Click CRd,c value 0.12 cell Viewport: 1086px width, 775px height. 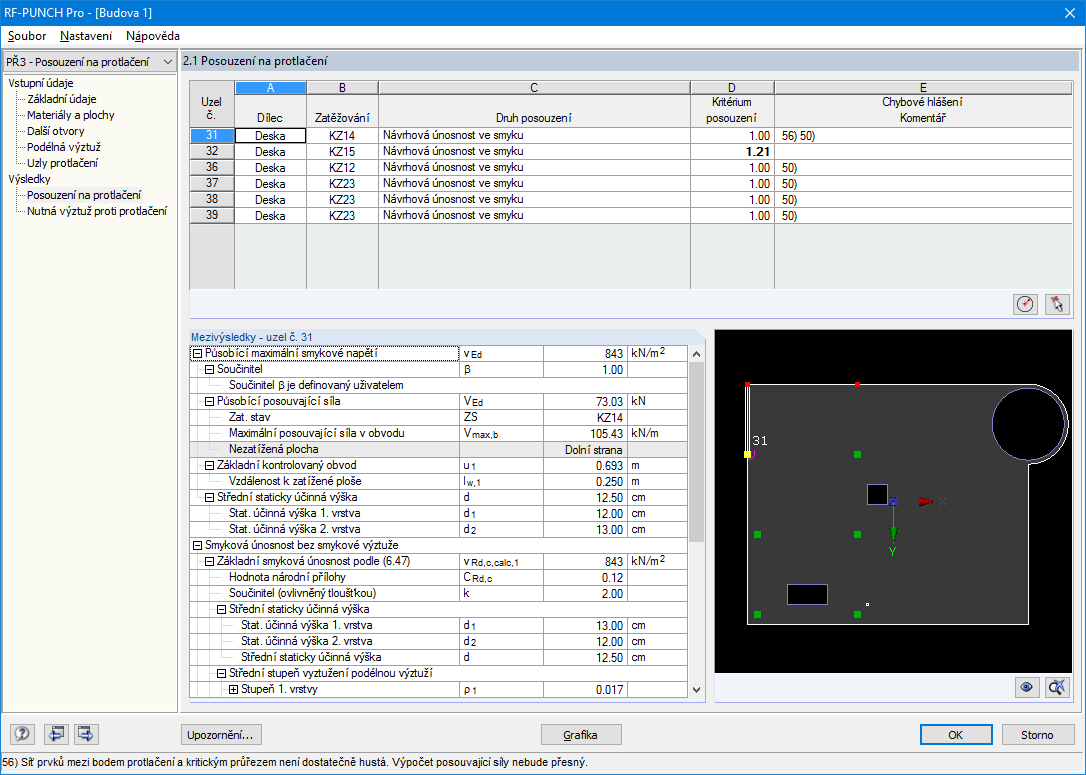585,578
